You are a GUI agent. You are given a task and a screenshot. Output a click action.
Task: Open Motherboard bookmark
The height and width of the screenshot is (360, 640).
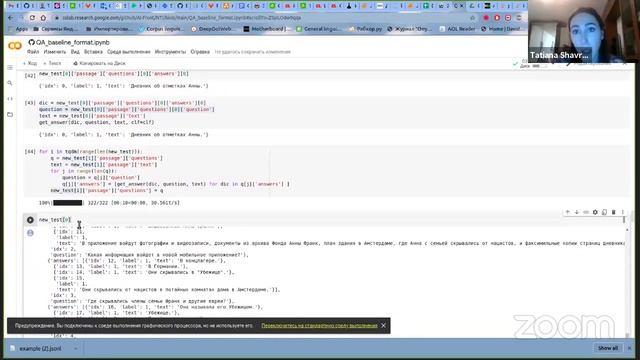[267, 29]
